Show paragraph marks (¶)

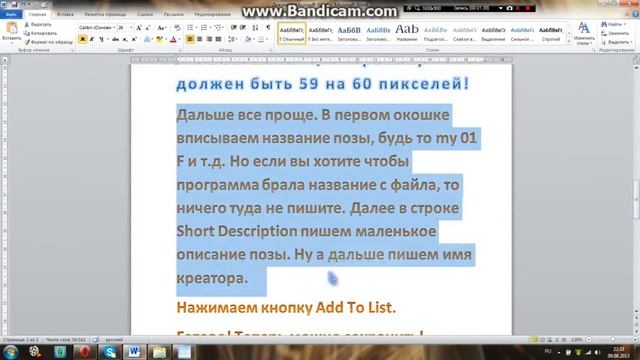(x=268, y=28)
